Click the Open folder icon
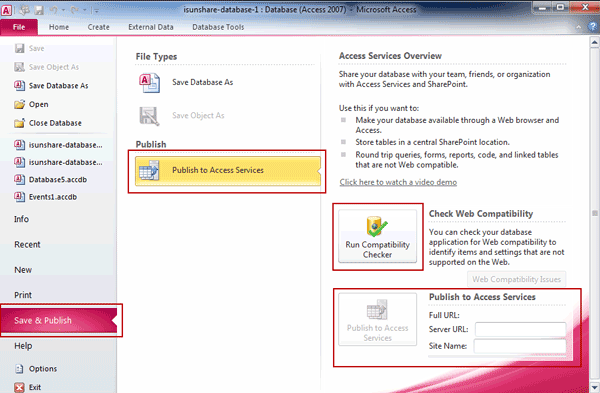The height and width of the screenshot is (393, 600). [20, 104]
